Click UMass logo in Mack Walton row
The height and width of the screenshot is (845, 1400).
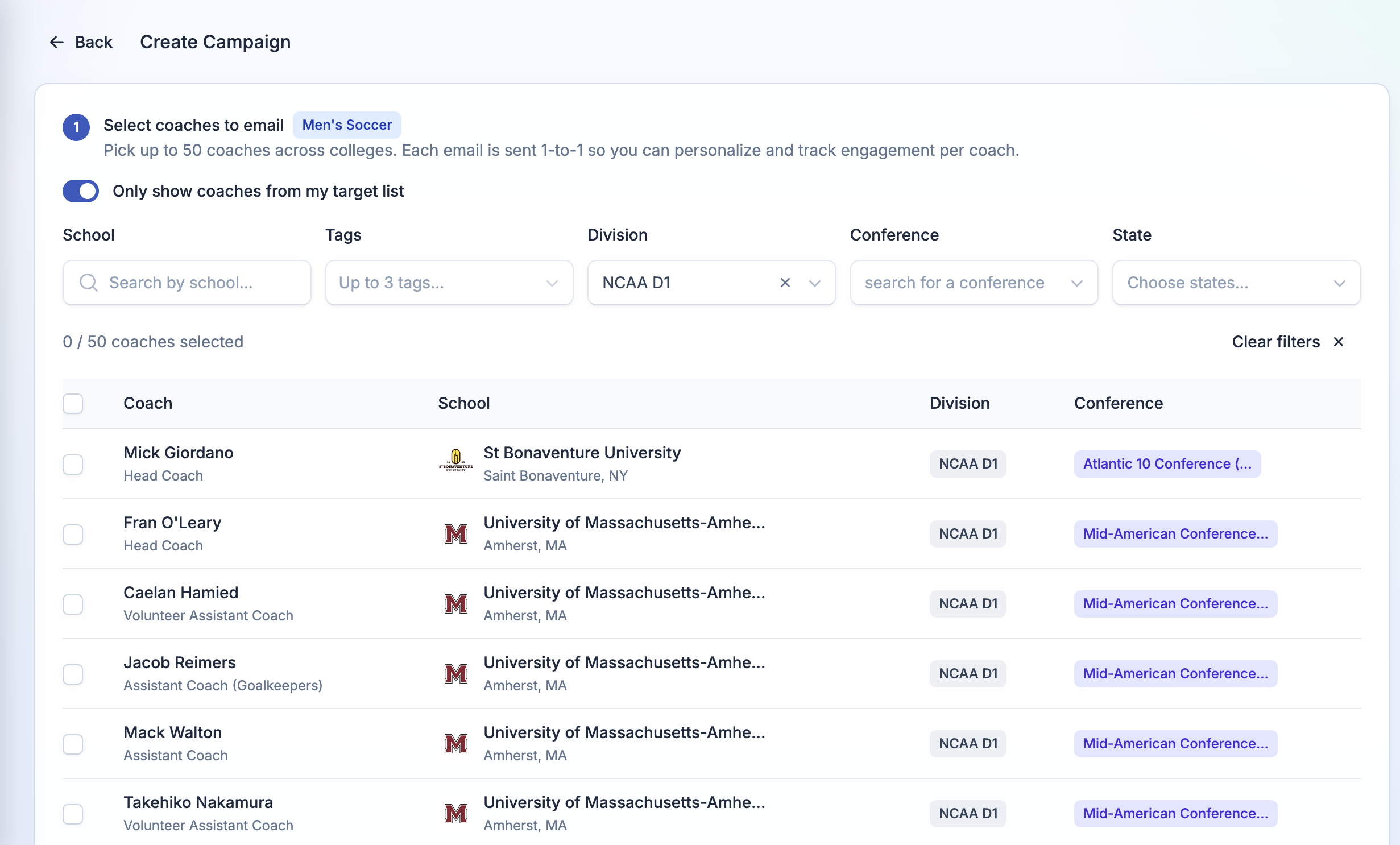[455, 744]
